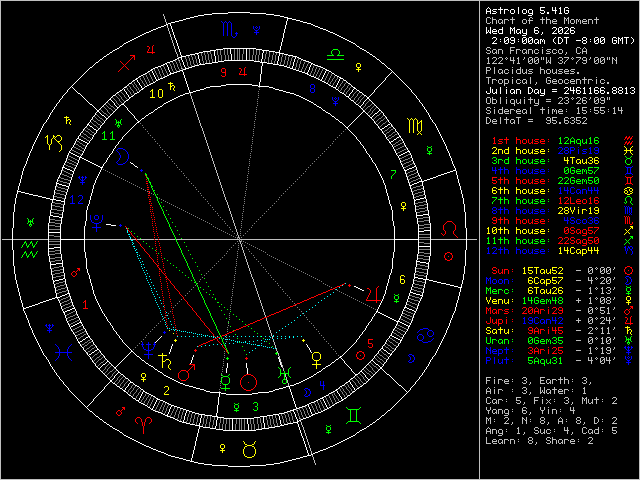
Task: Click the Neptune position '3Ari25'
Action: [545, 351]
